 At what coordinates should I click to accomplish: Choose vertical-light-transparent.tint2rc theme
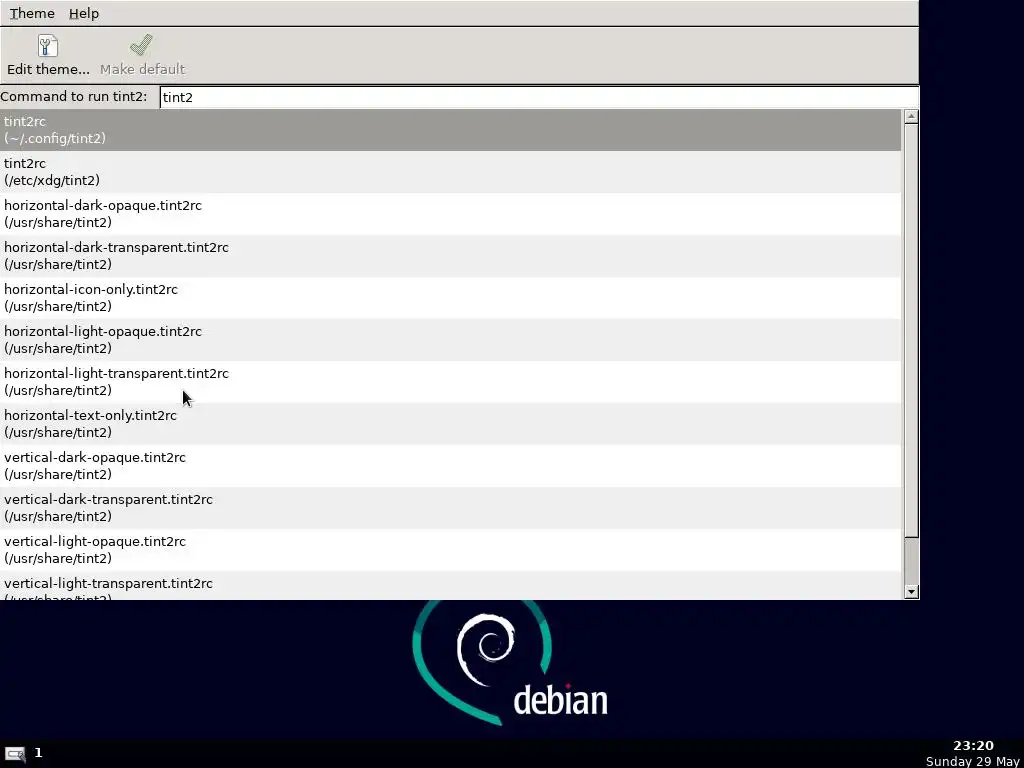[451, 586]
